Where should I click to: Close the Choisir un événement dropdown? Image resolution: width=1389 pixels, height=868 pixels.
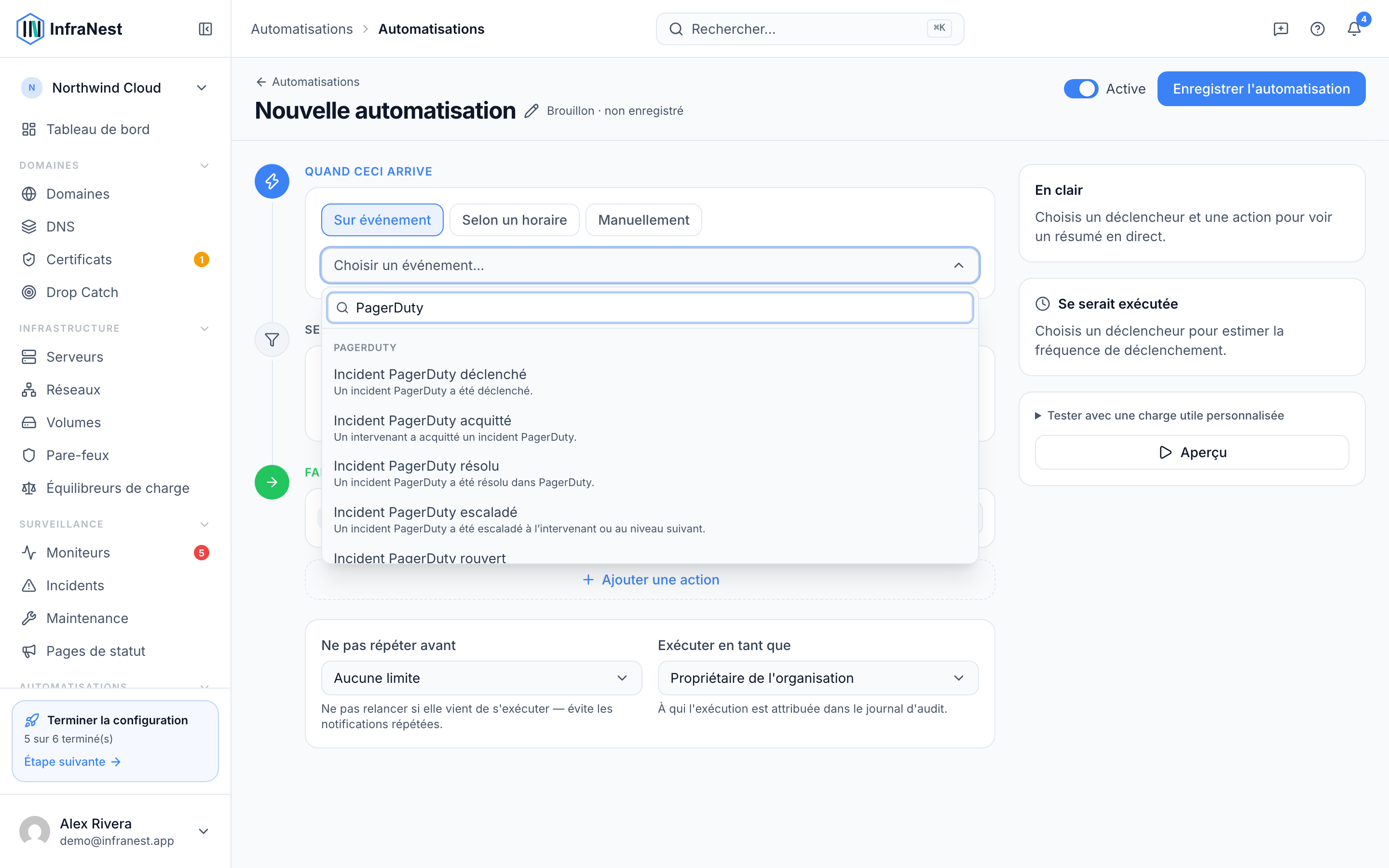click(650, 265)
